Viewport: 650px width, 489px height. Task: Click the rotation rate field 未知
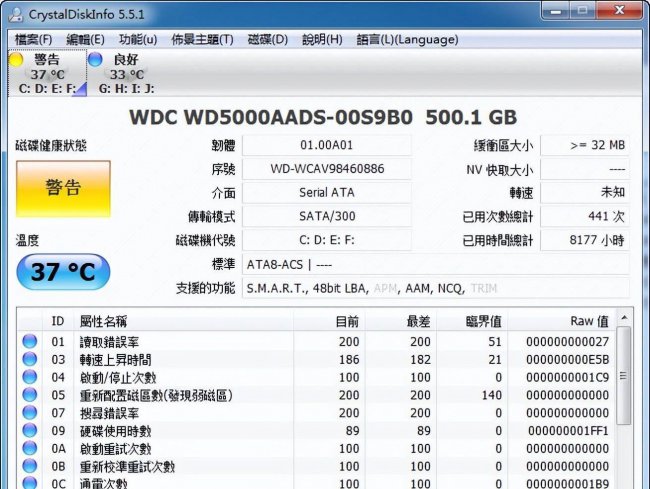click(585, 193)
